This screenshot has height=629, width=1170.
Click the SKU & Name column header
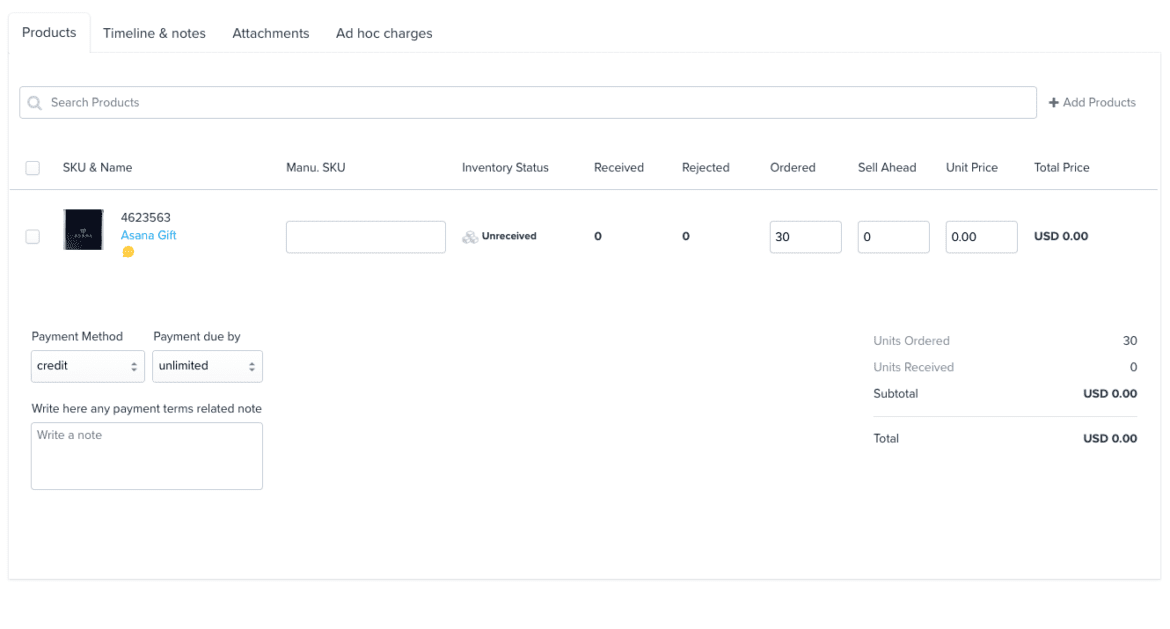click(98, 168)
